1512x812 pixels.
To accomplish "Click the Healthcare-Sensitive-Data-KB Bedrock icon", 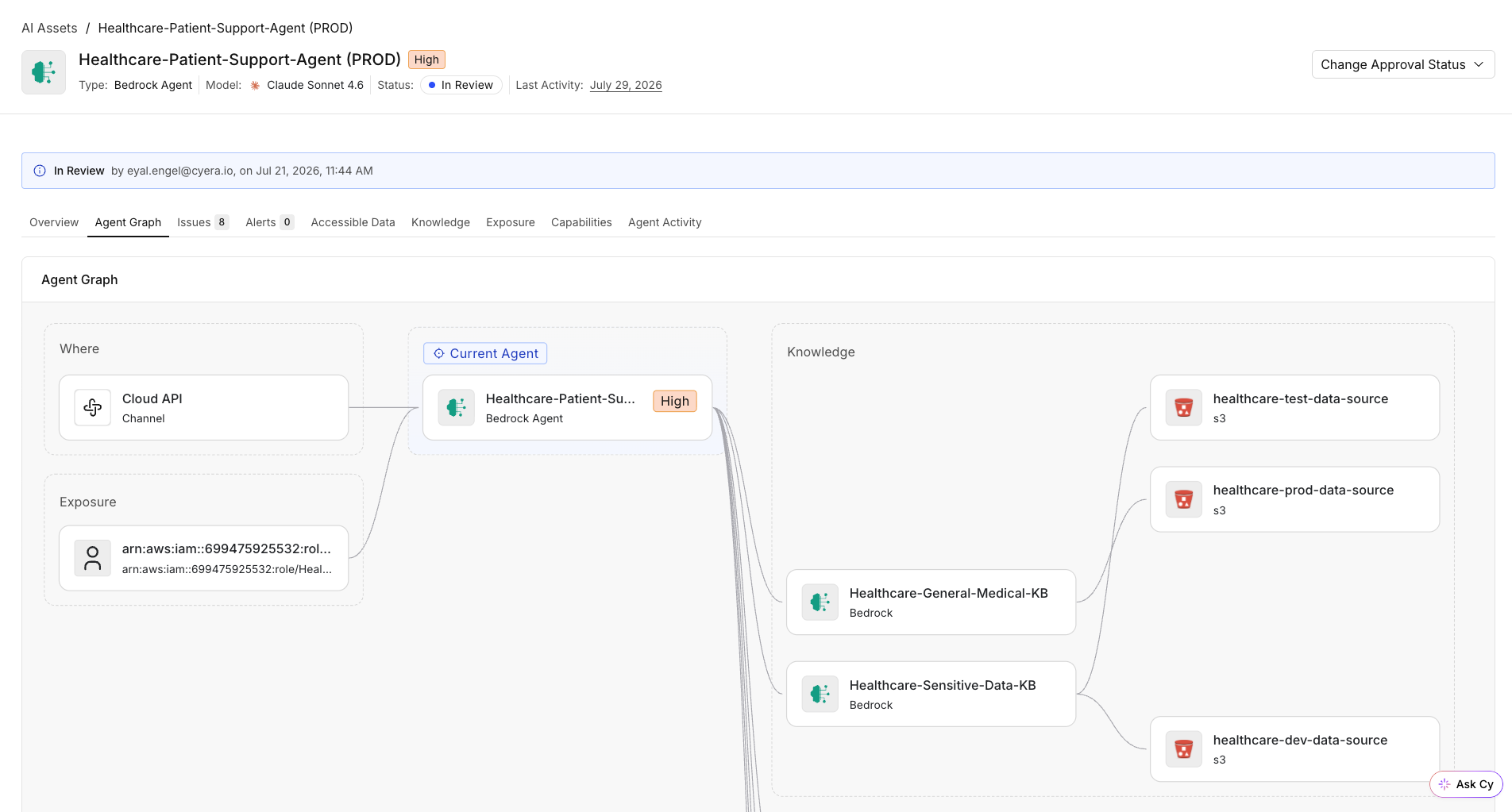I will [820, 695].
